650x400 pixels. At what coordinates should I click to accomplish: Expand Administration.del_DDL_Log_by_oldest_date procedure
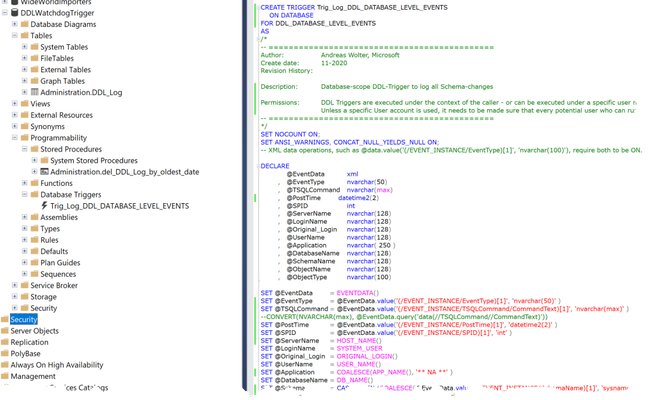tap(34, 172)
